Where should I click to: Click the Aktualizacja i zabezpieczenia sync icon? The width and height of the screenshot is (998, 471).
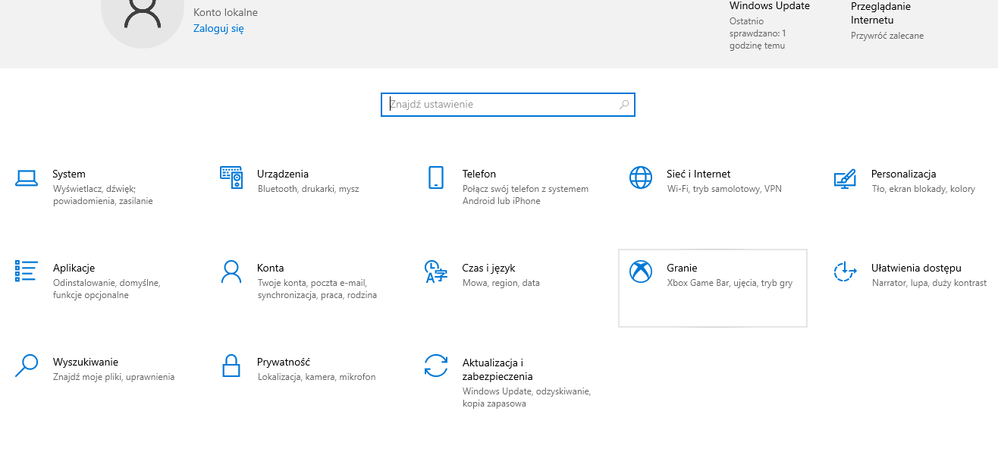(436, 365)
